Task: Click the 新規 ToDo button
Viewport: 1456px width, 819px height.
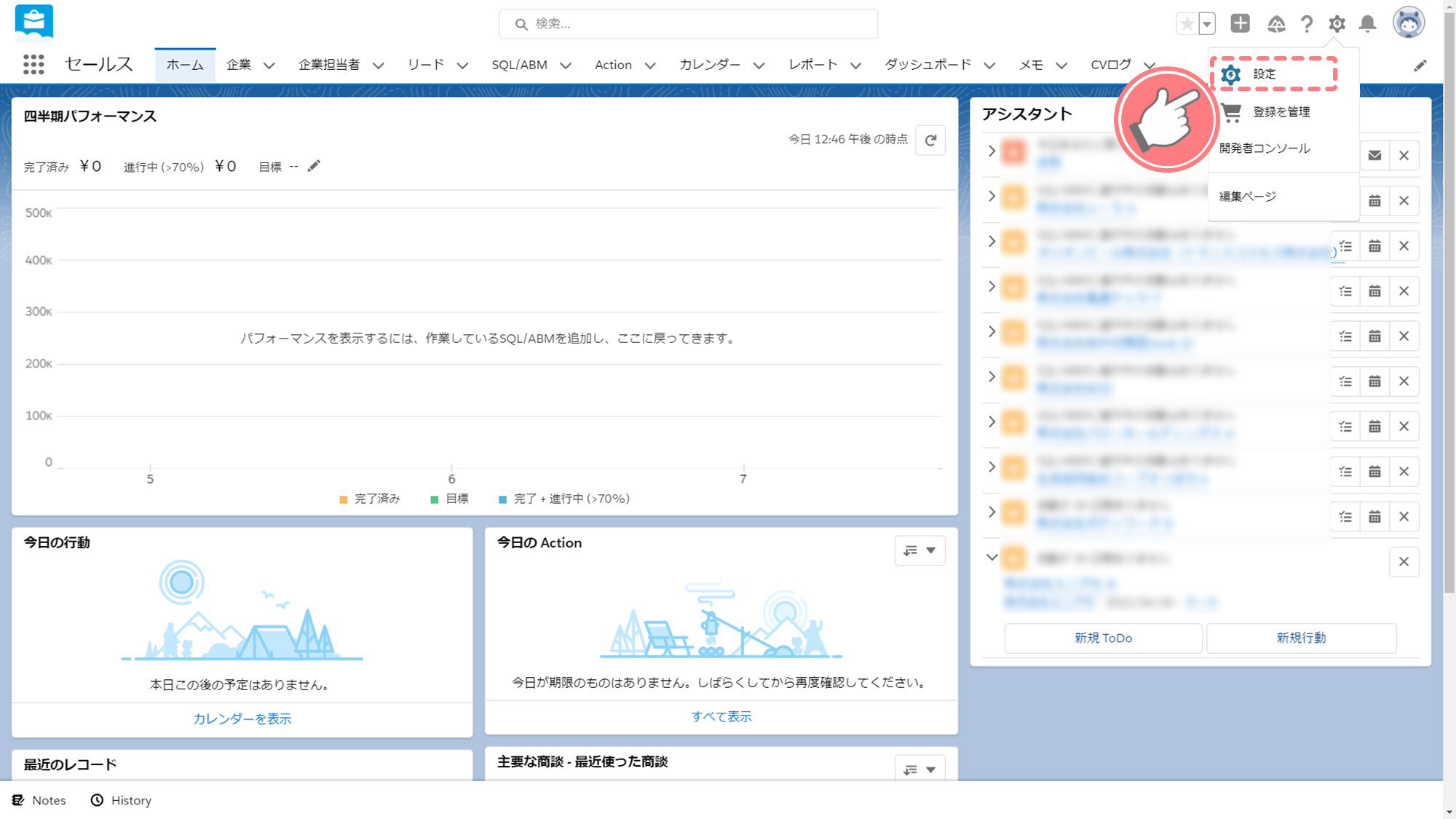Action: (1104, 638)
